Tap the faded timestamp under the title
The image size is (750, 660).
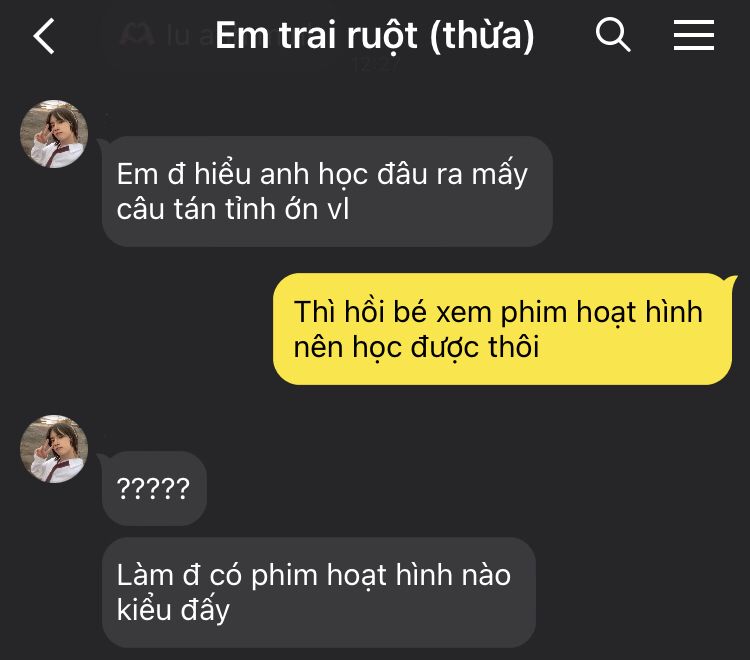[376, 64]
